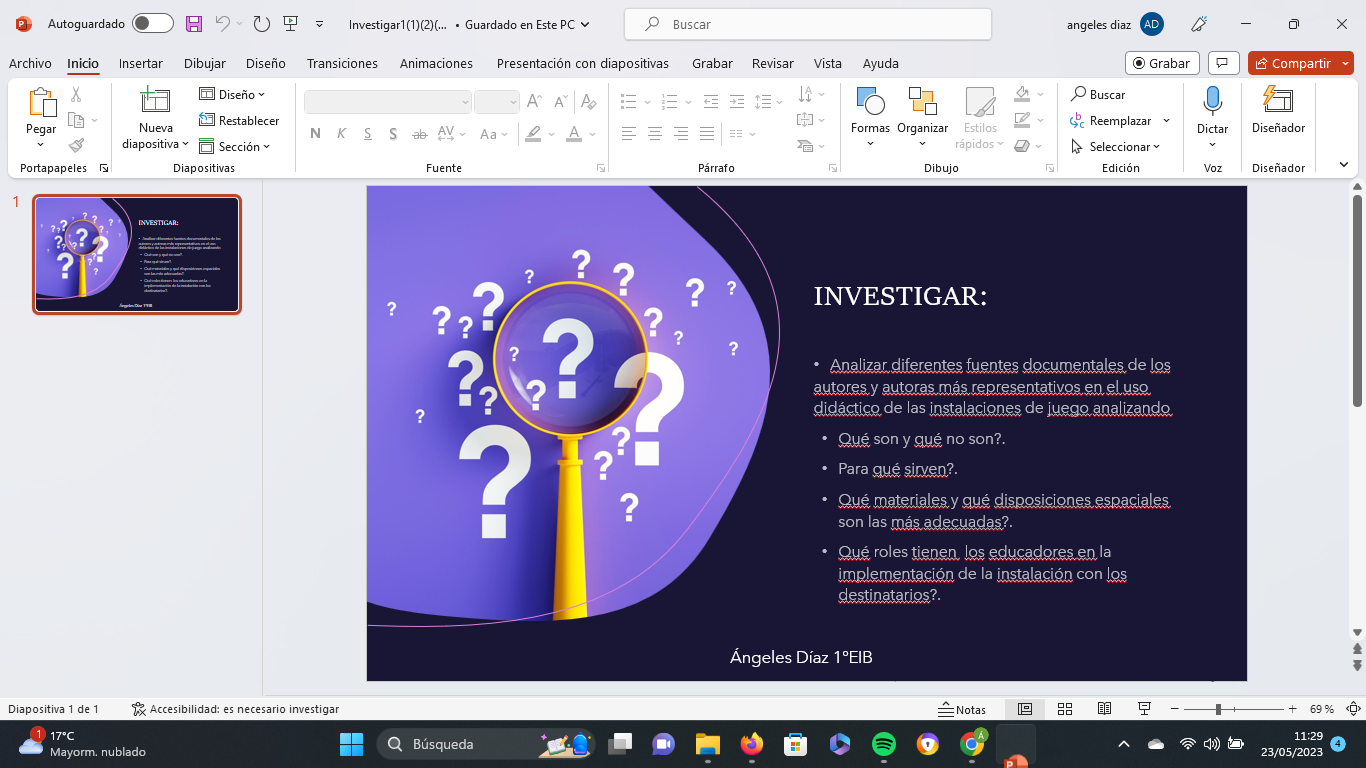The height and width of the screenshot is (768, 1366).
Task: Expand the Nueva diapositiva dropdown
Action: [156, 144]
